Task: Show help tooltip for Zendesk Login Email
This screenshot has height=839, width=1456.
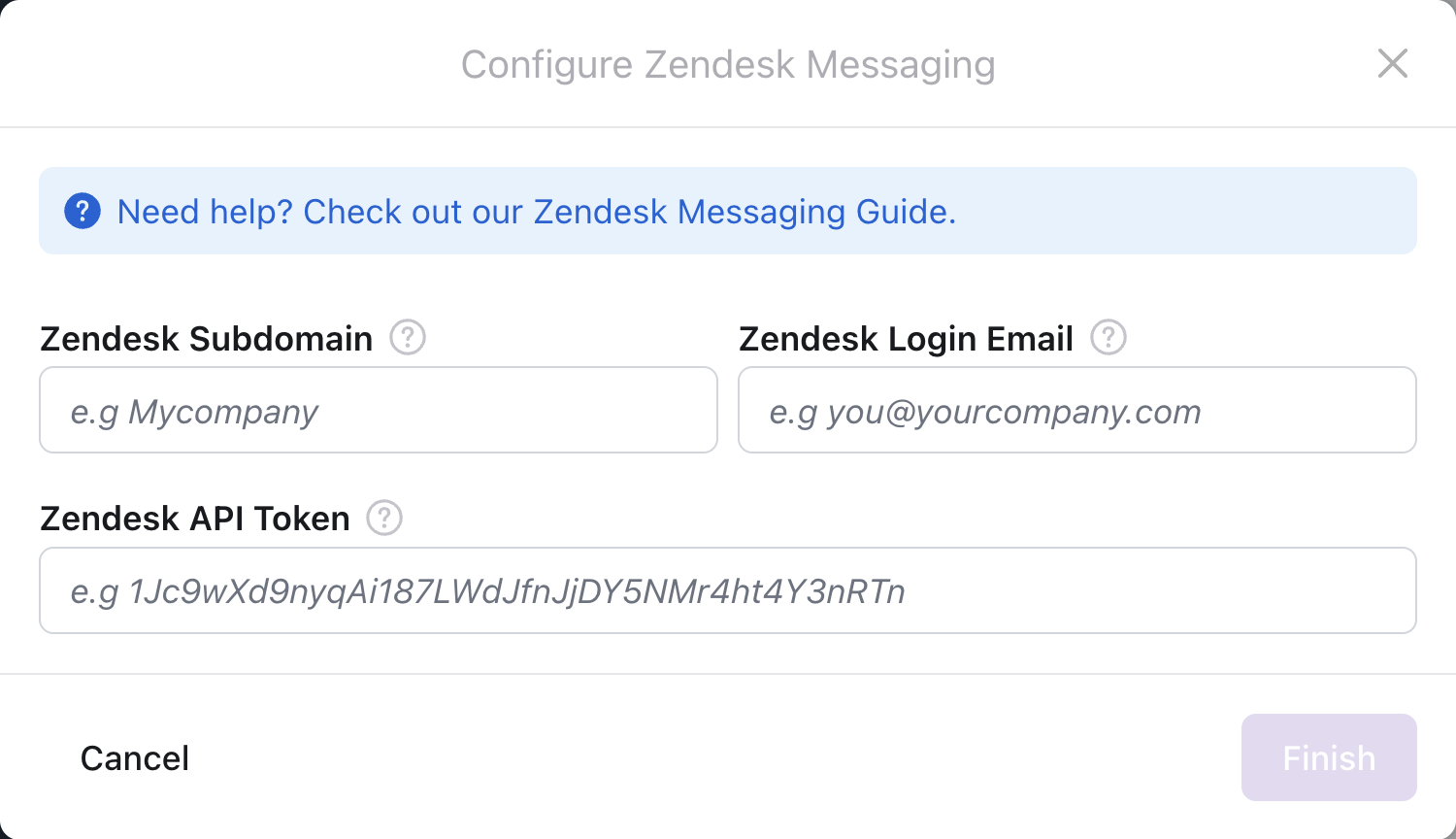Action: 1109,338
